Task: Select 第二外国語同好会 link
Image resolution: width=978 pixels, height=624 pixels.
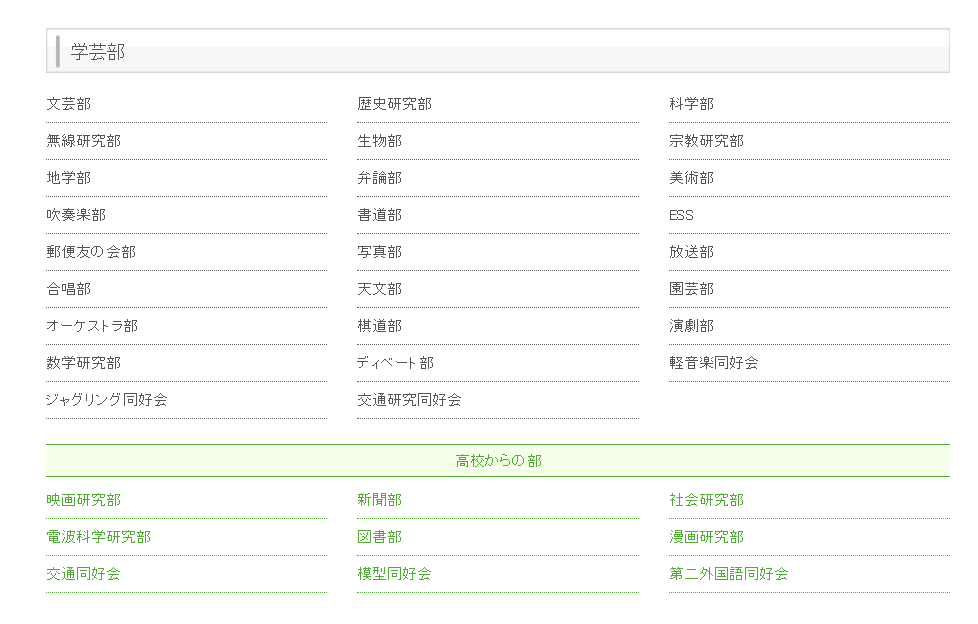Action: pos(729,573)
